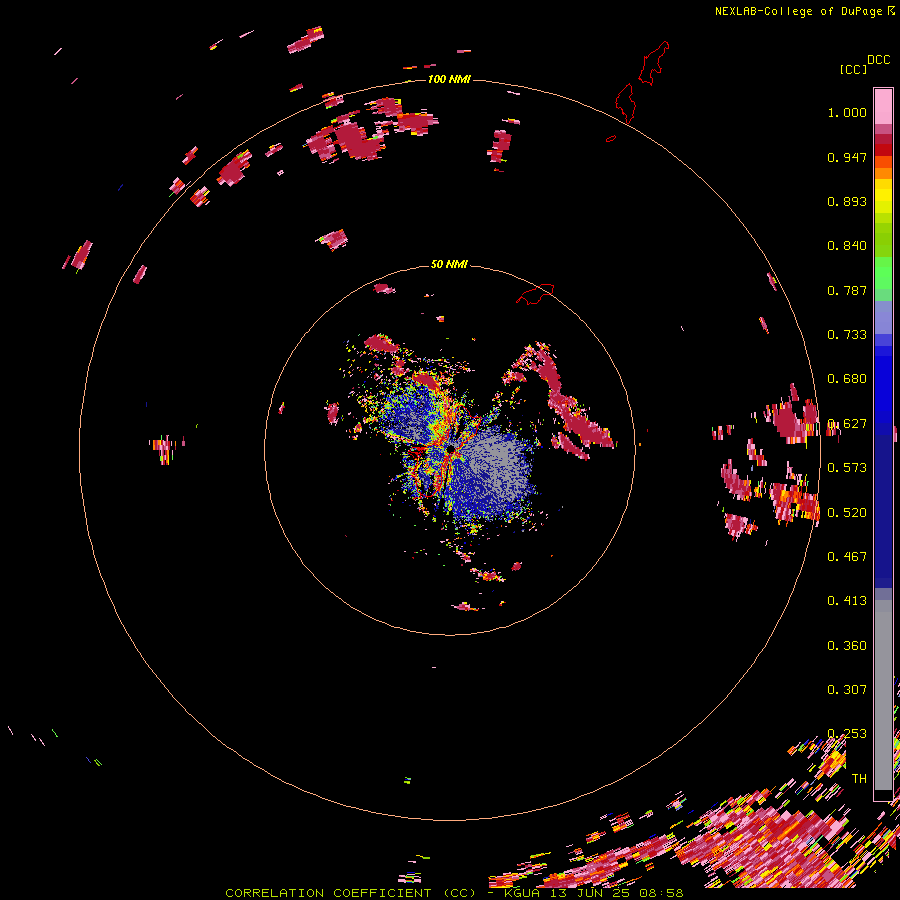Click the DCC label above the color scale
The height and width of the screenshot is (900, 900).
[879, 60]
